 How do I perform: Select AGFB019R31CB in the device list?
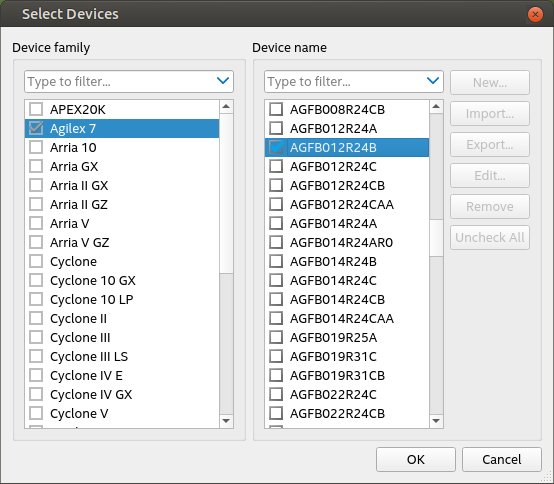(347, 376)
